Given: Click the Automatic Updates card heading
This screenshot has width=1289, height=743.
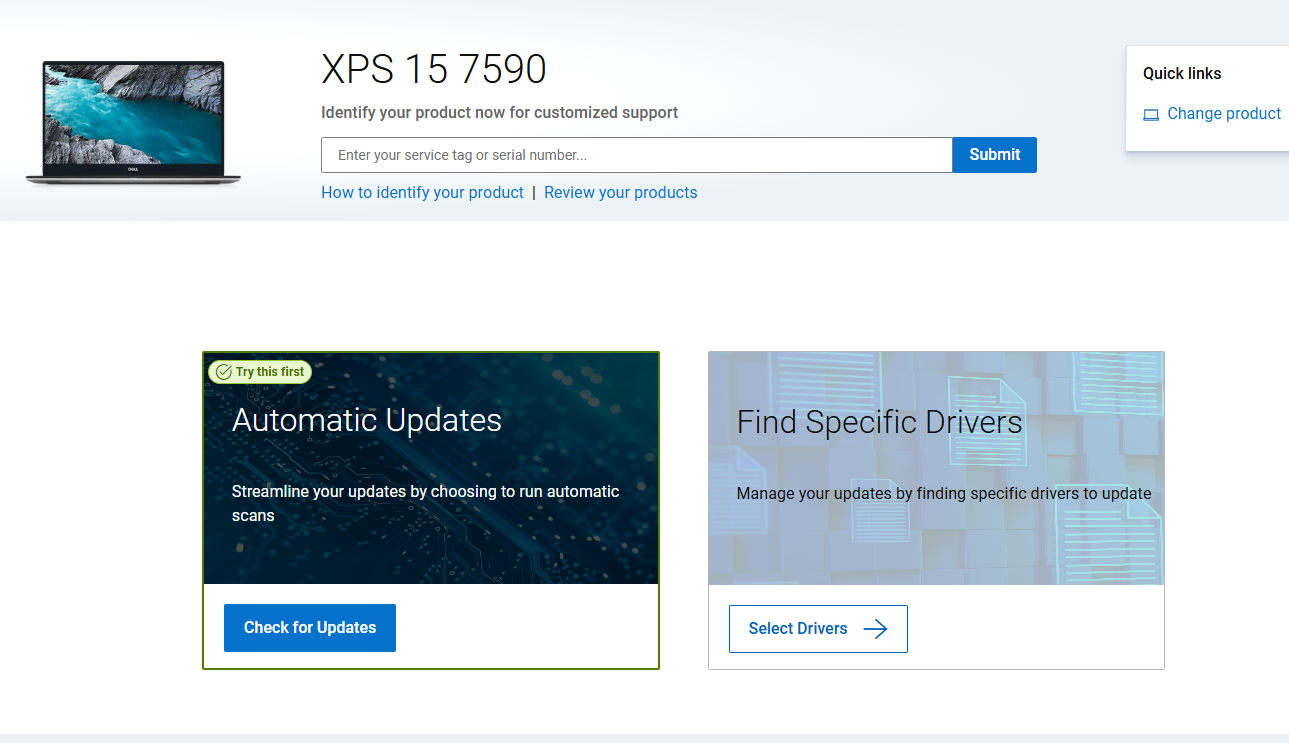Looking at the screenshot, I should click(366, 420).
